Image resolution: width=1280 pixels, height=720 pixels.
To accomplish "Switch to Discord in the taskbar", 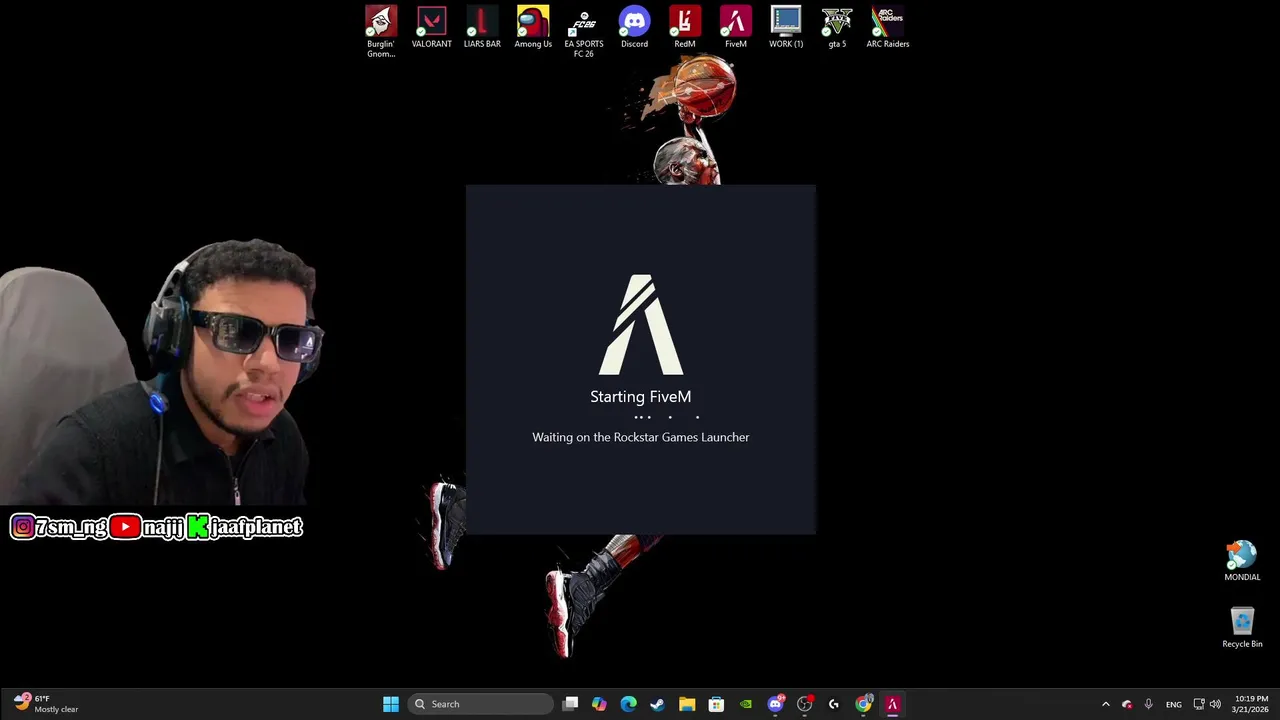I will (775, 704).
